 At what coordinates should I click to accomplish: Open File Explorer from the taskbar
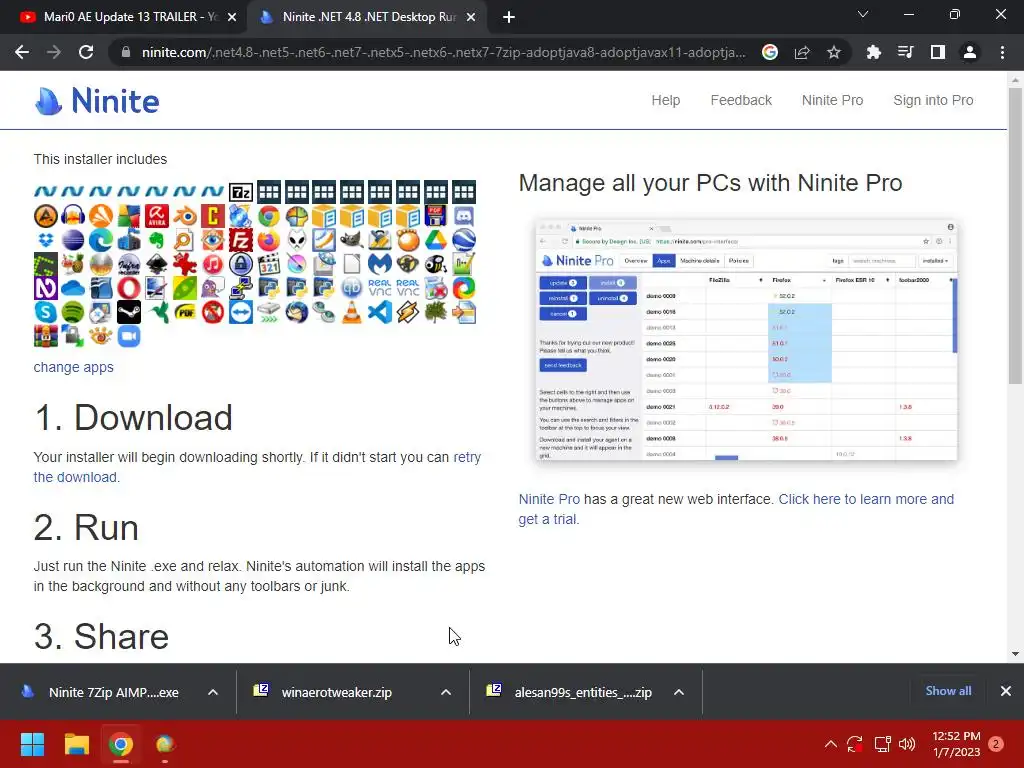coord(76,744)
